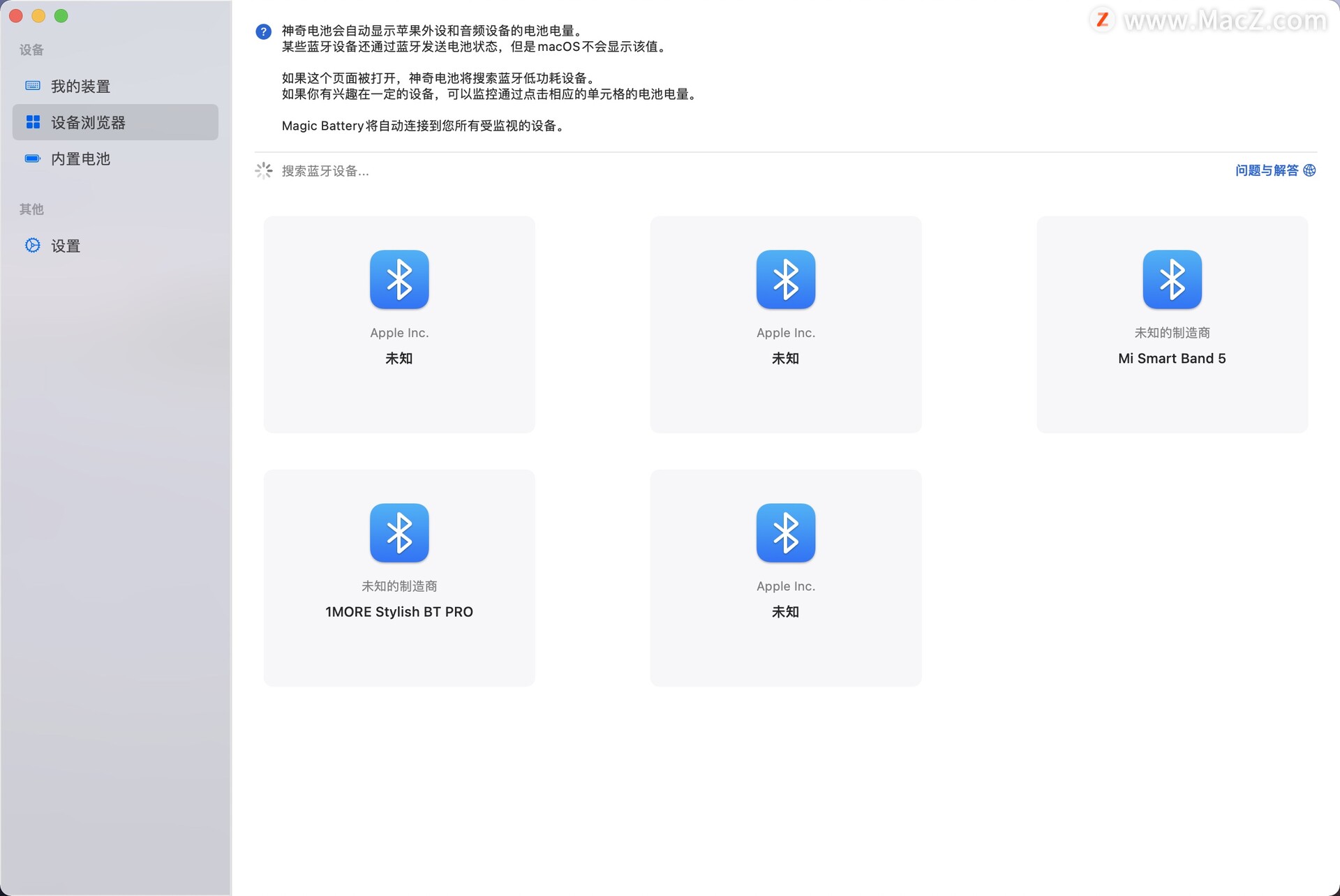Click the searching spinner beside 搜索蓝牙设备

[x=263, y=170]
